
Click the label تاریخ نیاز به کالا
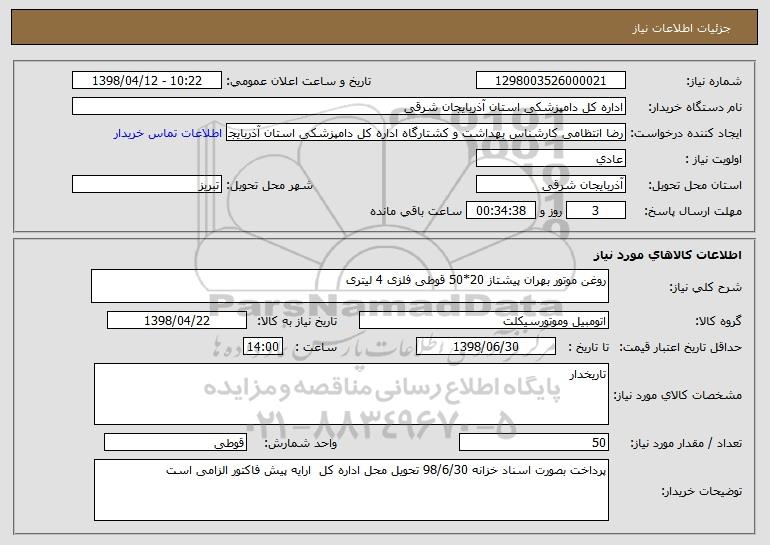point(297,322)
